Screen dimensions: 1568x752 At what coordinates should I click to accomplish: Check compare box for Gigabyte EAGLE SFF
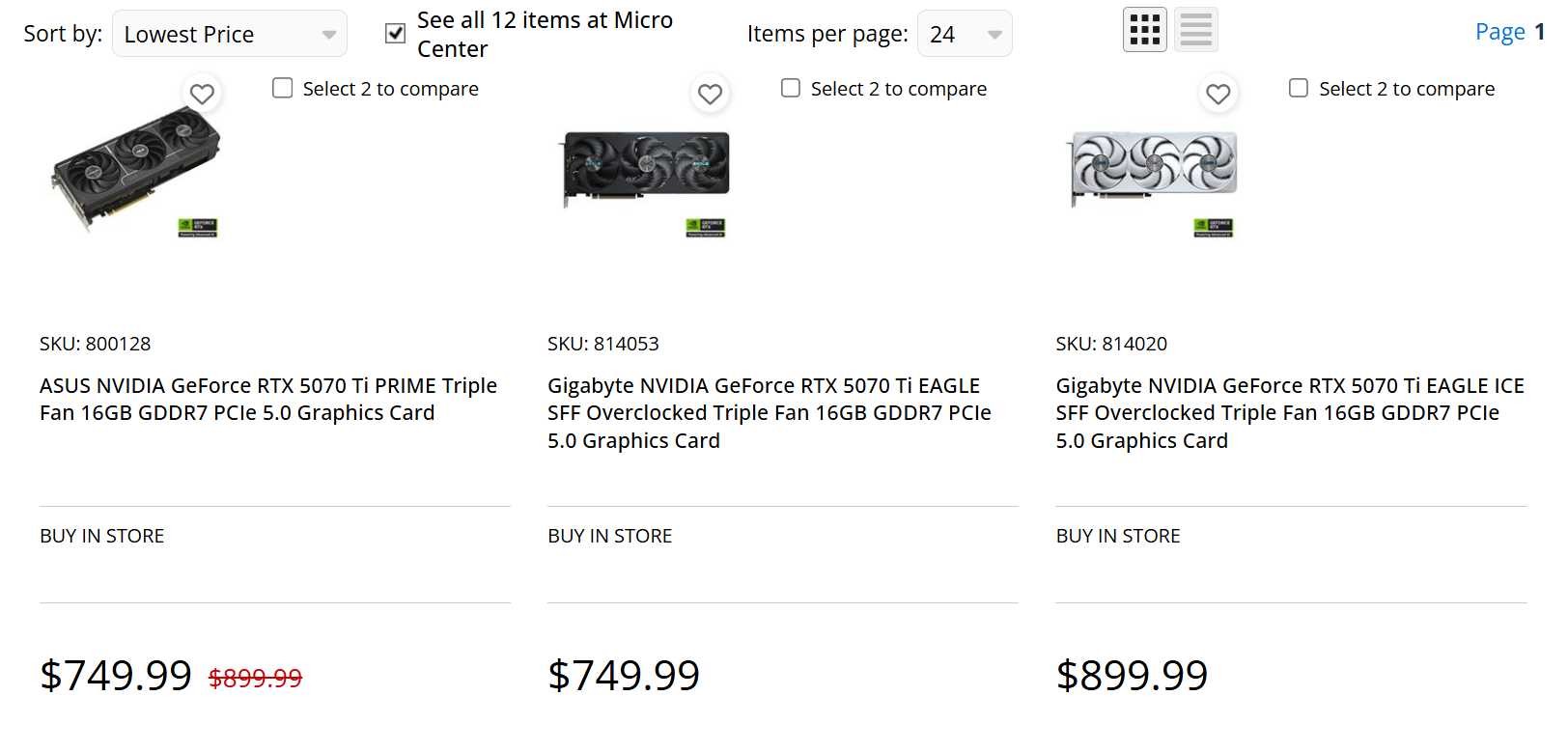pyautogui.click(x=791, y=89)
